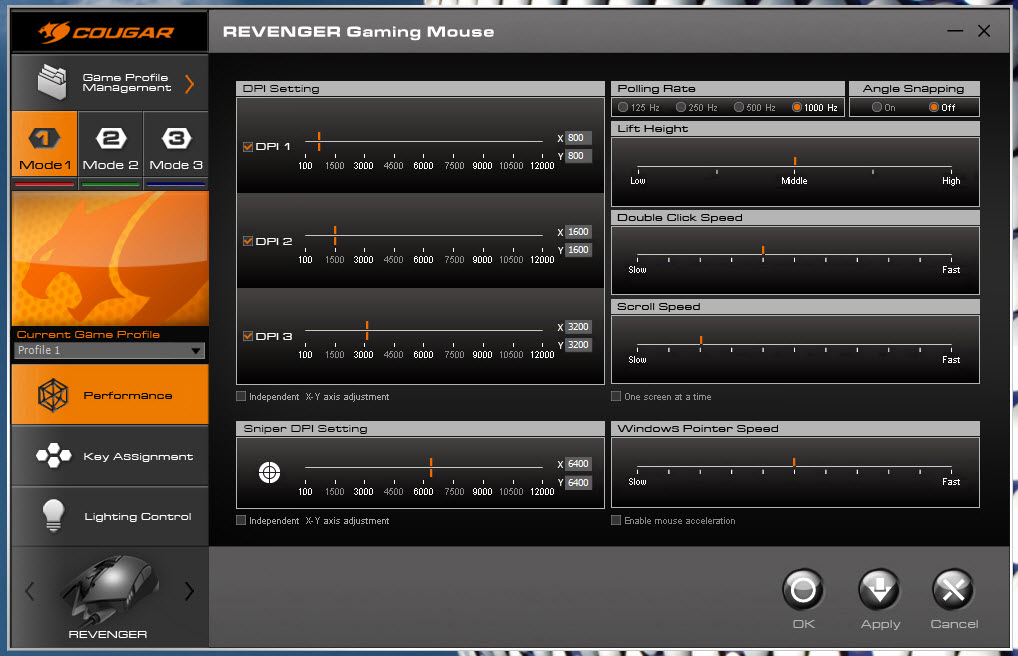This screenshot has width=1018, height=656.
Task: Enable Independent X-Y axis adjustment for DPI Setting
Action: pos(241,396)
